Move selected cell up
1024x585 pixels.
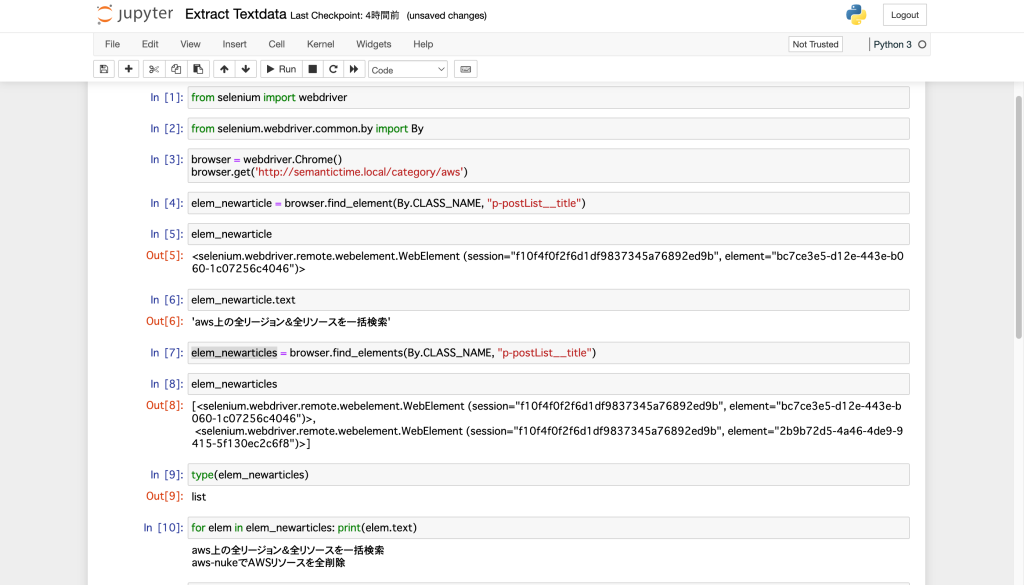224,69
